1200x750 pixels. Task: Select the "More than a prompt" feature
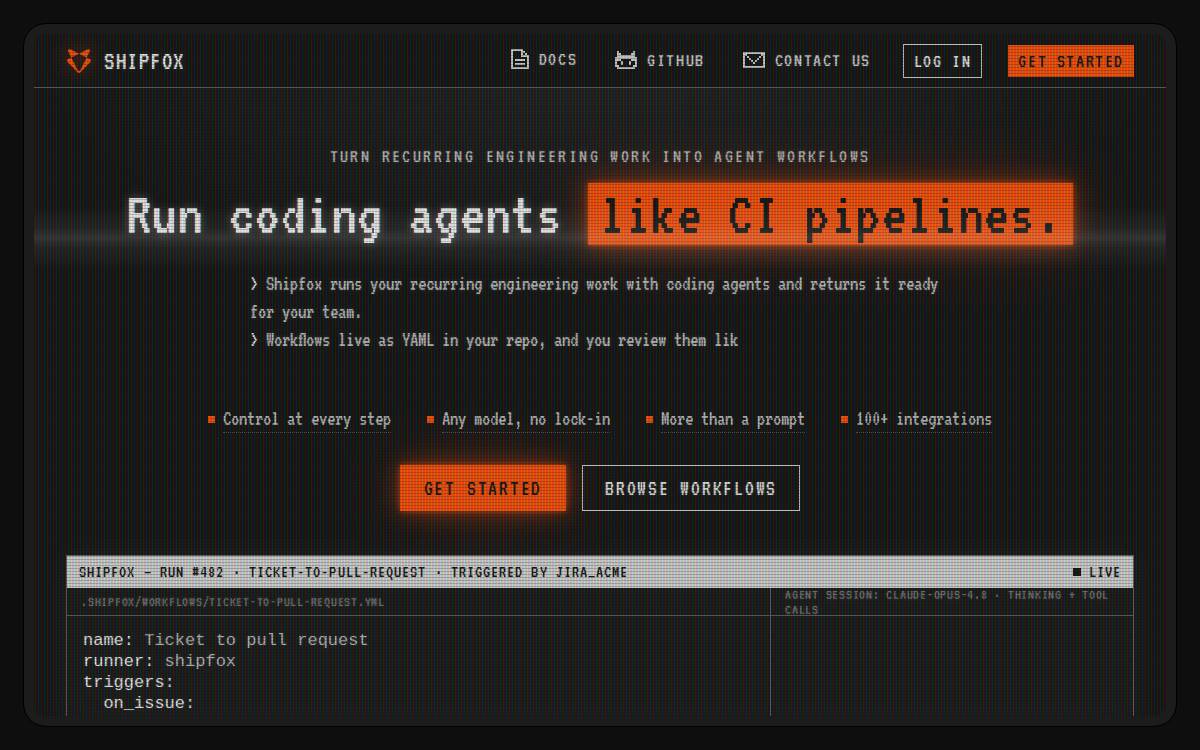pos(733,419)
